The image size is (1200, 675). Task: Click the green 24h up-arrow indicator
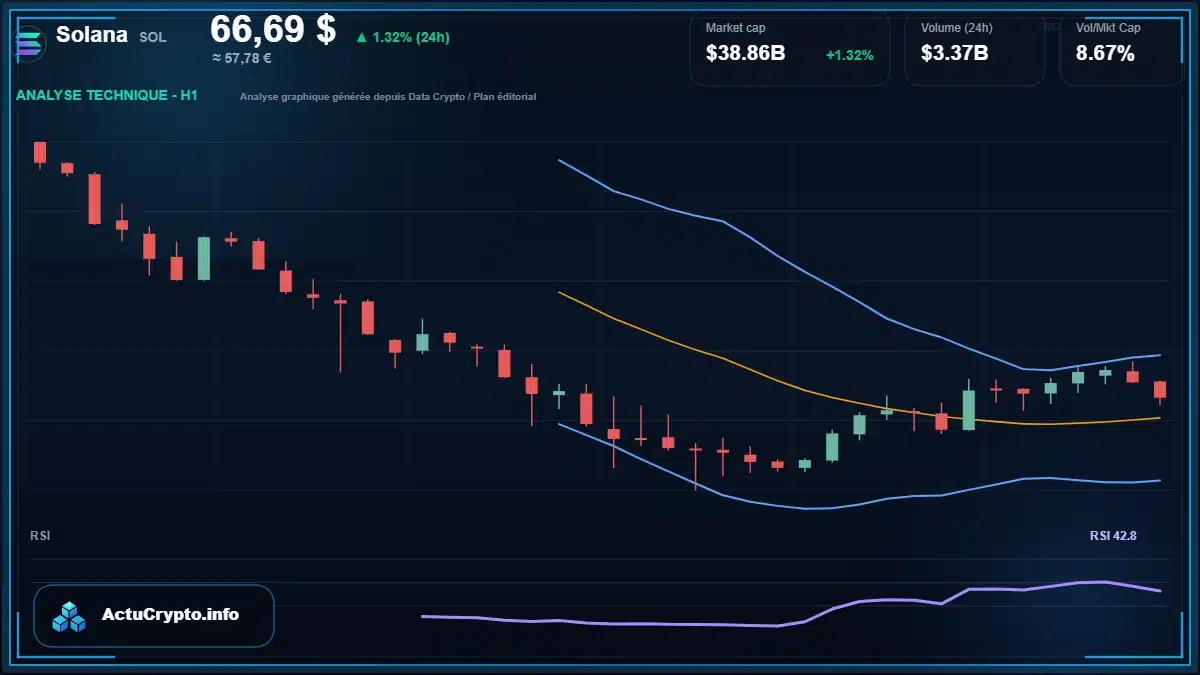pyautogui.click(x=361, y=38)
